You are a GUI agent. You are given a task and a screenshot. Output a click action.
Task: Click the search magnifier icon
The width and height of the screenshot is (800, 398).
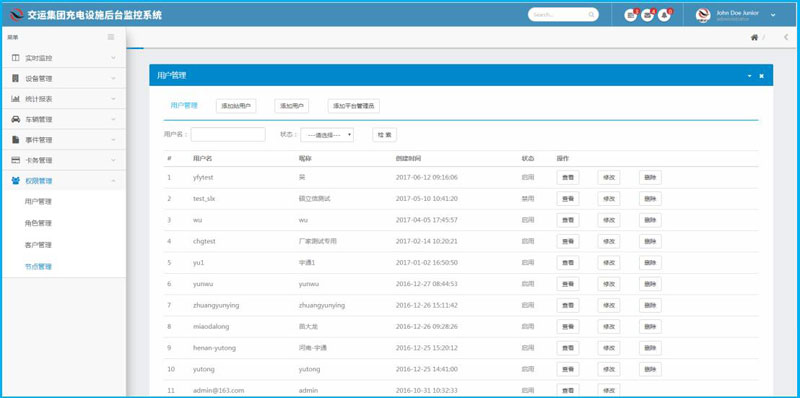pos(591,15)
